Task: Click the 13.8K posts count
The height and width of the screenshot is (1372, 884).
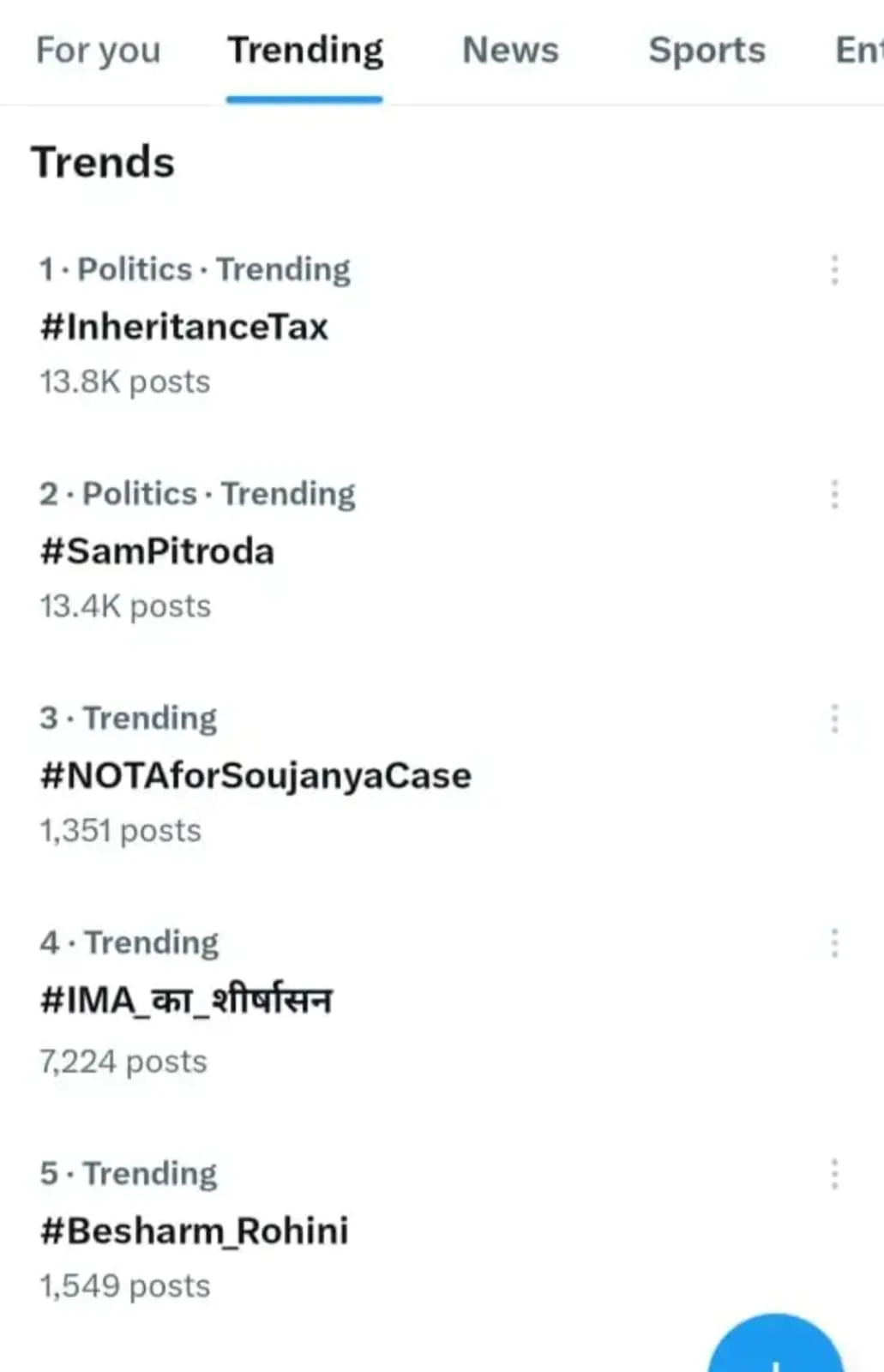Action: pyautogui.click(x=125, y=382)
